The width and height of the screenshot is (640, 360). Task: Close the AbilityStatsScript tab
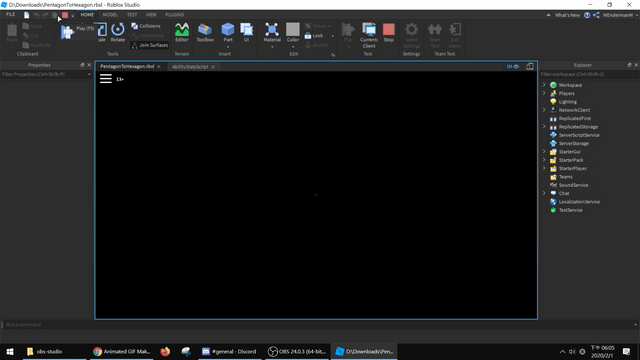(213, 67)
